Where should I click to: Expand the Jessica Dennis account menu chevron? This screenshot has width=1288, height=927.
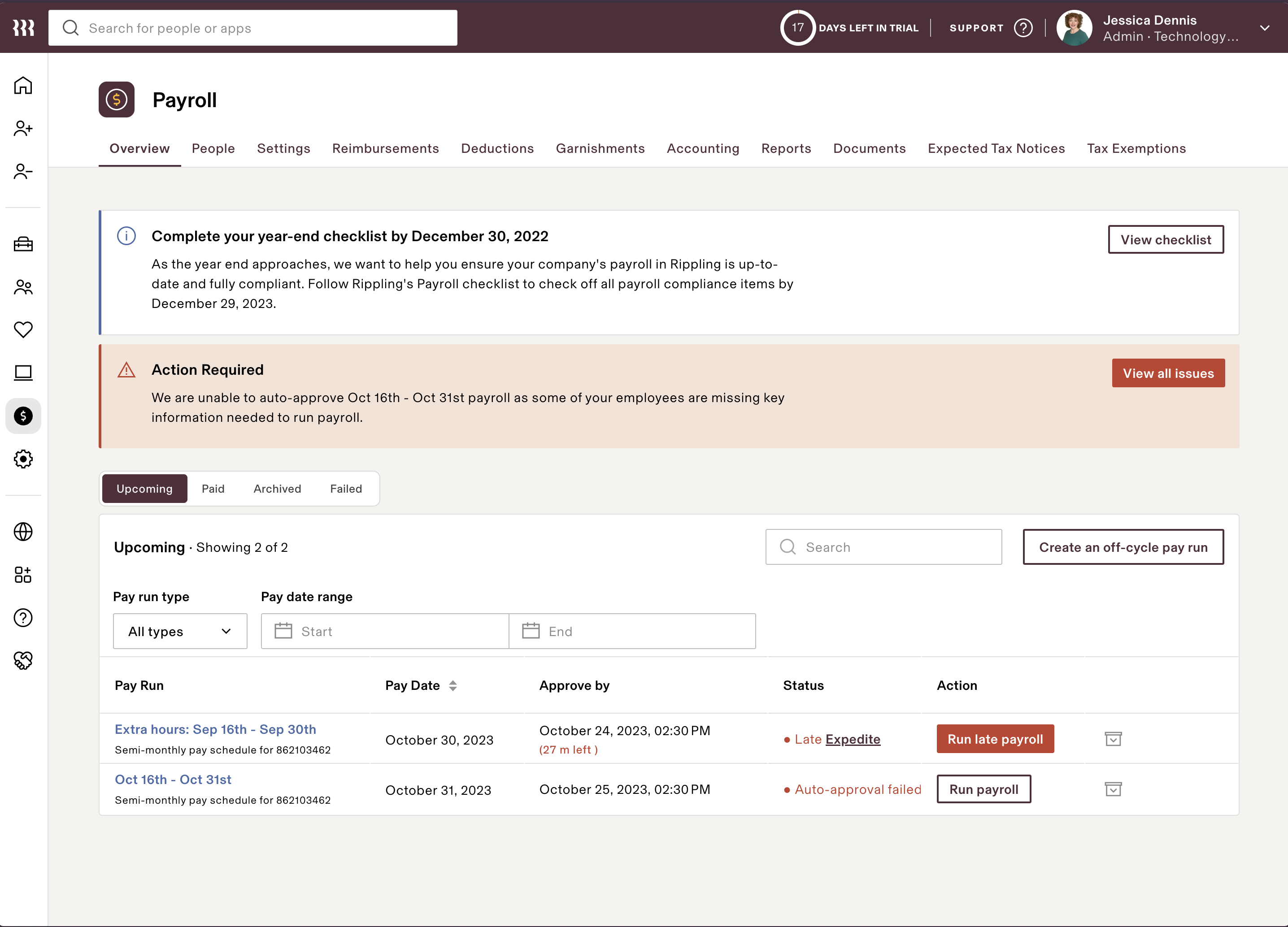pyautogui.click(x=1265, y=28)
